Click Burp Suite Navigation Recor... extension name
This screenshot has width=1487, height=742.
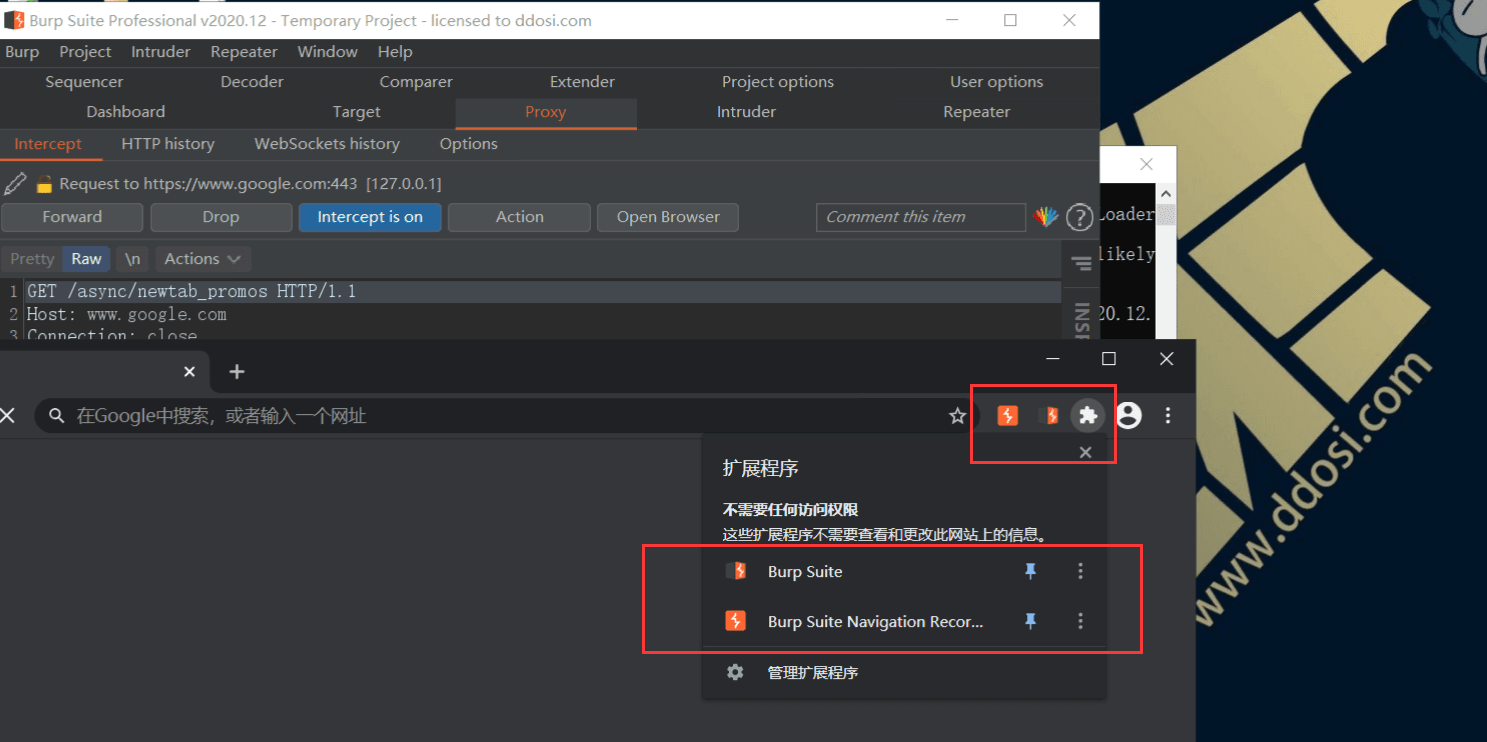point(876,621)
